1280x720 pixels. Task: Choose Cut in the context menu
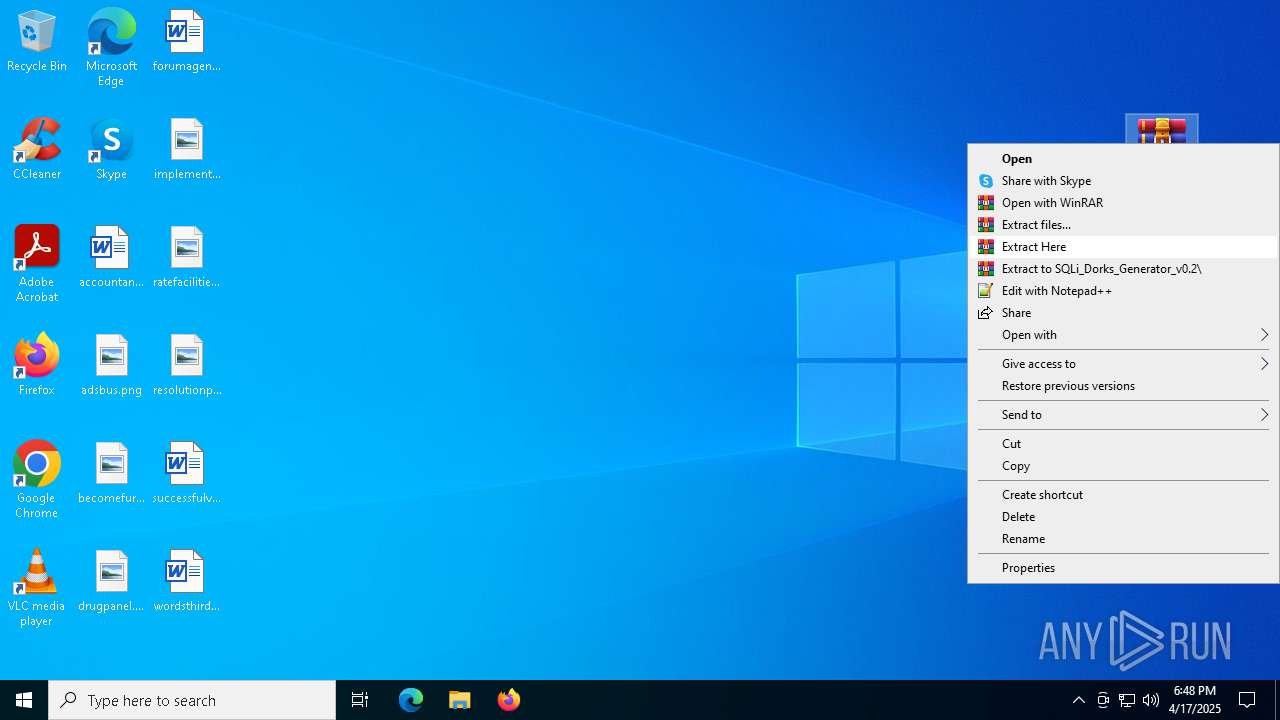coord(1123,444)
